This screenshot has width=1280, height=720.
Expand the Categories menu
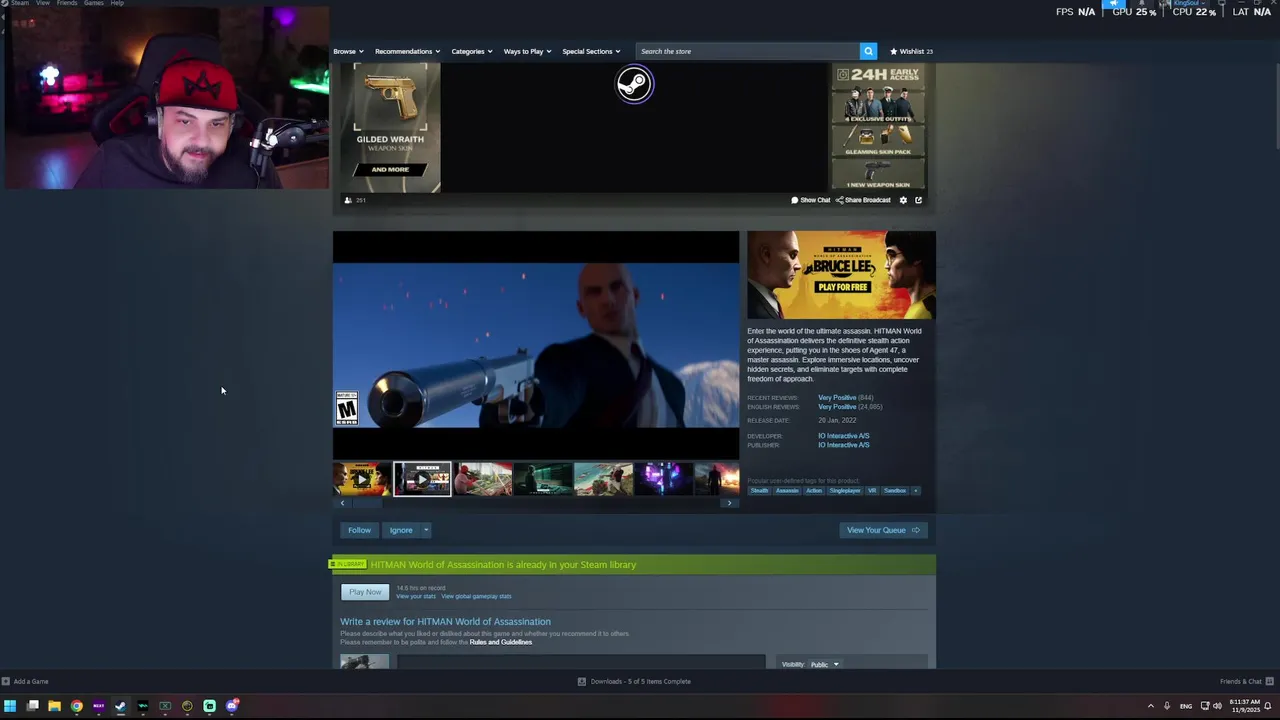click(471, 51)
